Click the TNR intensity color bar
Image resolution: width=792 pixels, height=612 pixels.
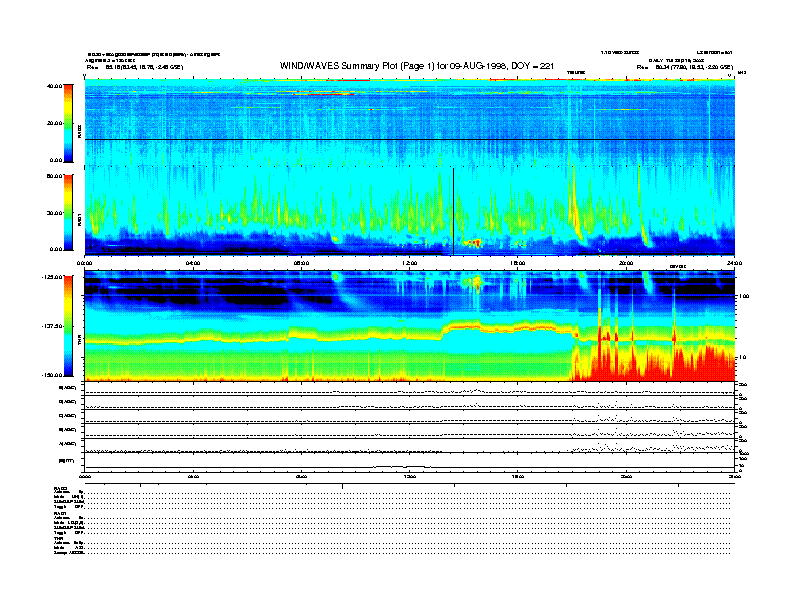pos(69,326)
